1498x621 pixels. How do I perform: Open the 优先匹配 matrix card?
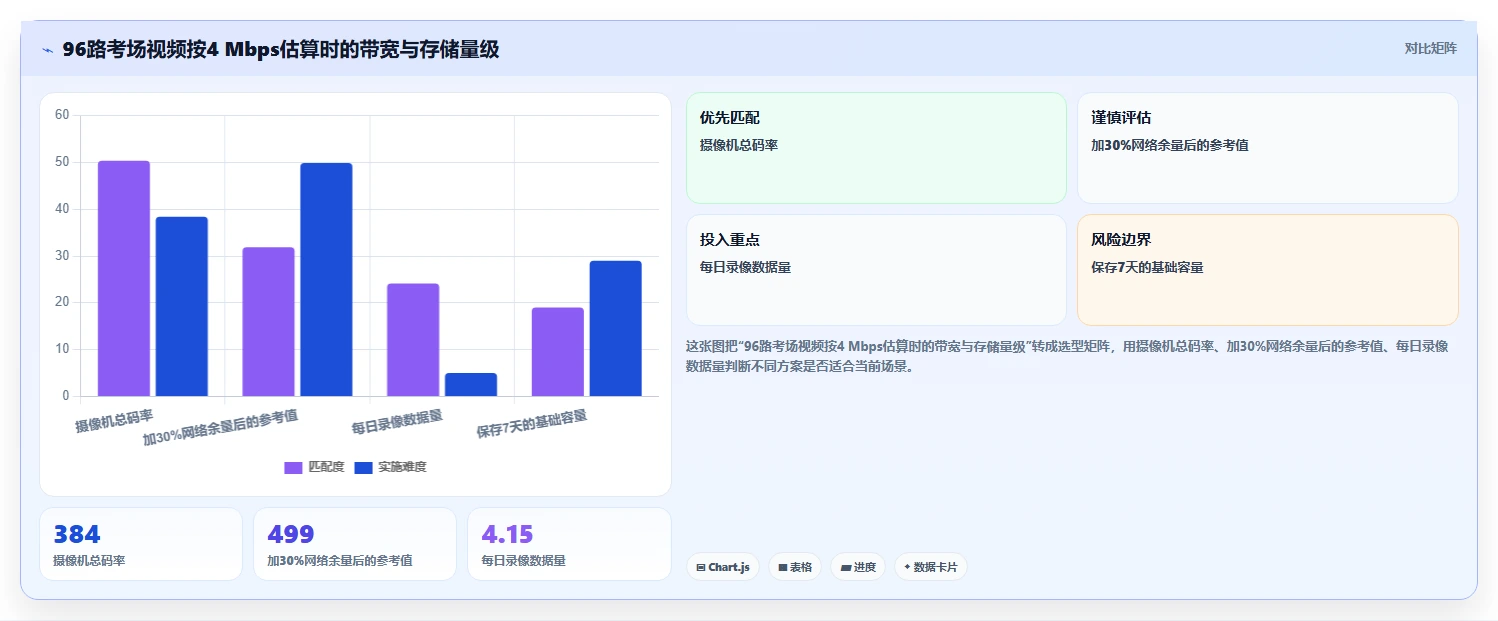point(876,148)
